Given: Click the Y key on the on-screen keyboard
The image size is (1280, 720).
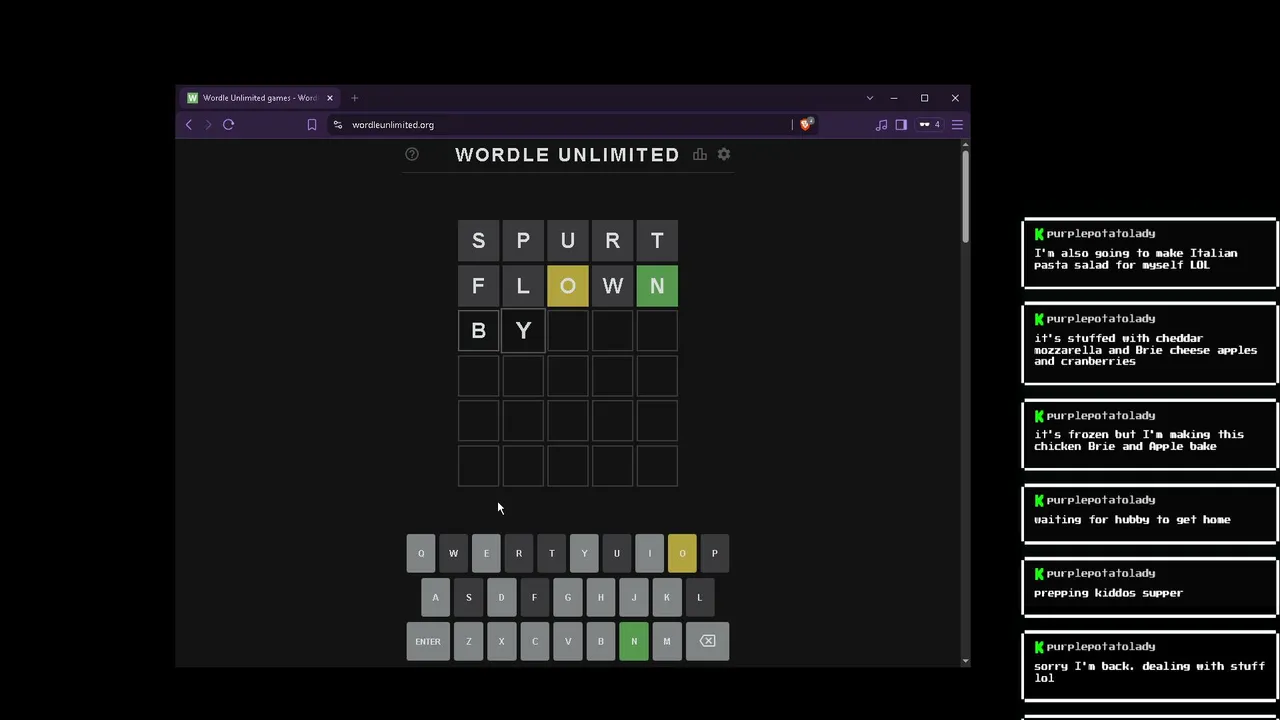Looking at the screenshot, I should pos(584,553).
